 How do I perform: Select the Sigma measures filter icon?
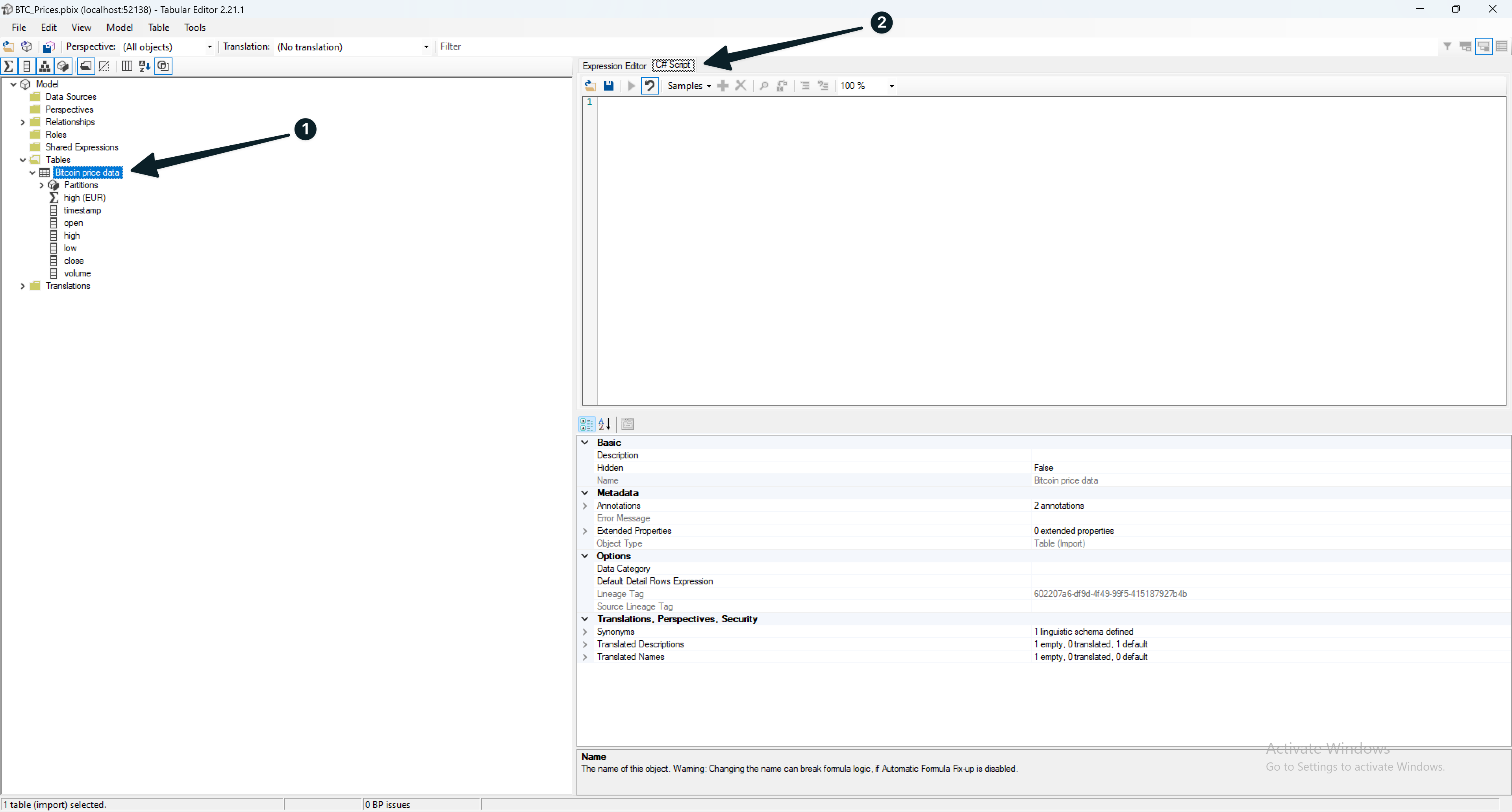9,66
